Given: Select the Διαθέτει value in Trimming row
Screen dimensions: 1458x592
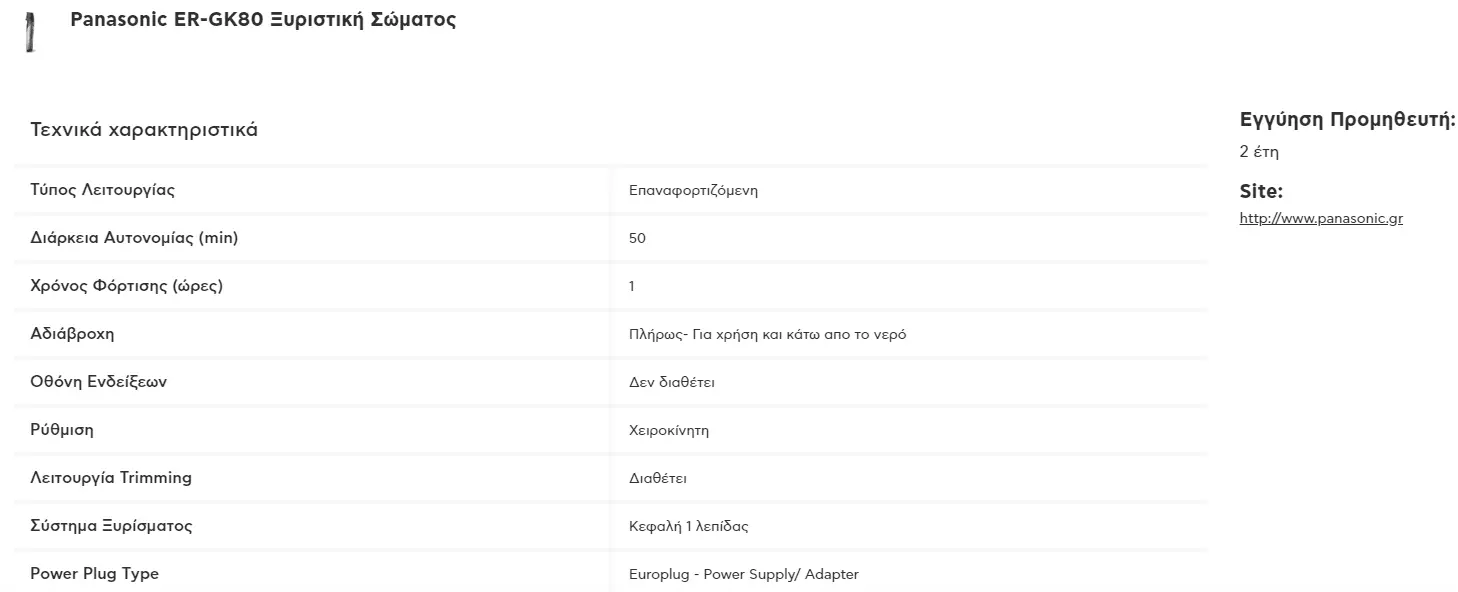Looking at the screenshot, I should (x=658, y=479).
